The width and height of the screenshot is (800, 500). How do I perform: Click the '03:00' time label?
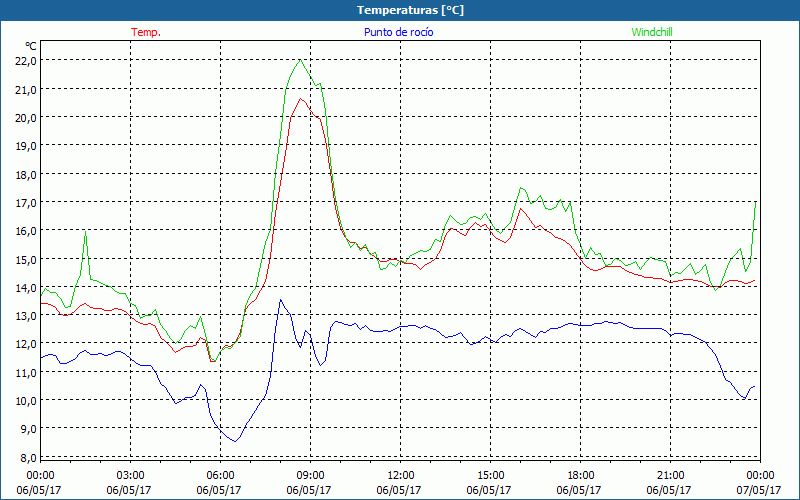point(131,475)
